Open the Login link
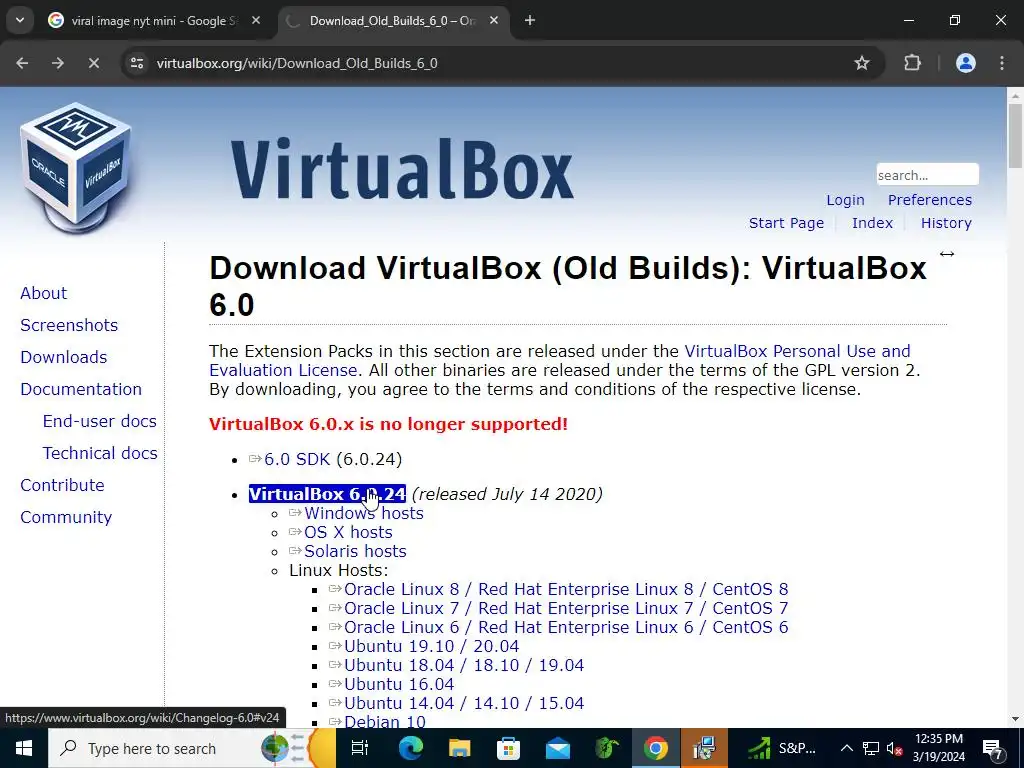 tap(845, 200)
